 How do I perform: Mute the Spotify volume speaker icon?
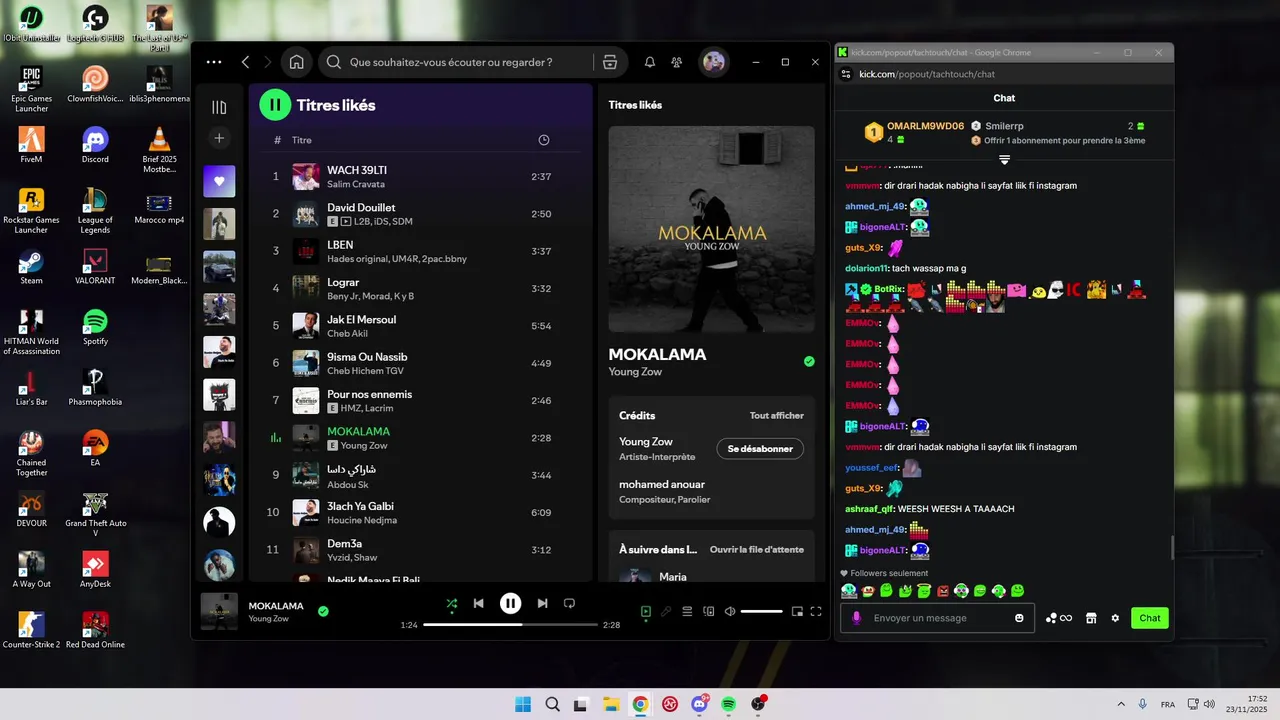click(x=730, y=611)
